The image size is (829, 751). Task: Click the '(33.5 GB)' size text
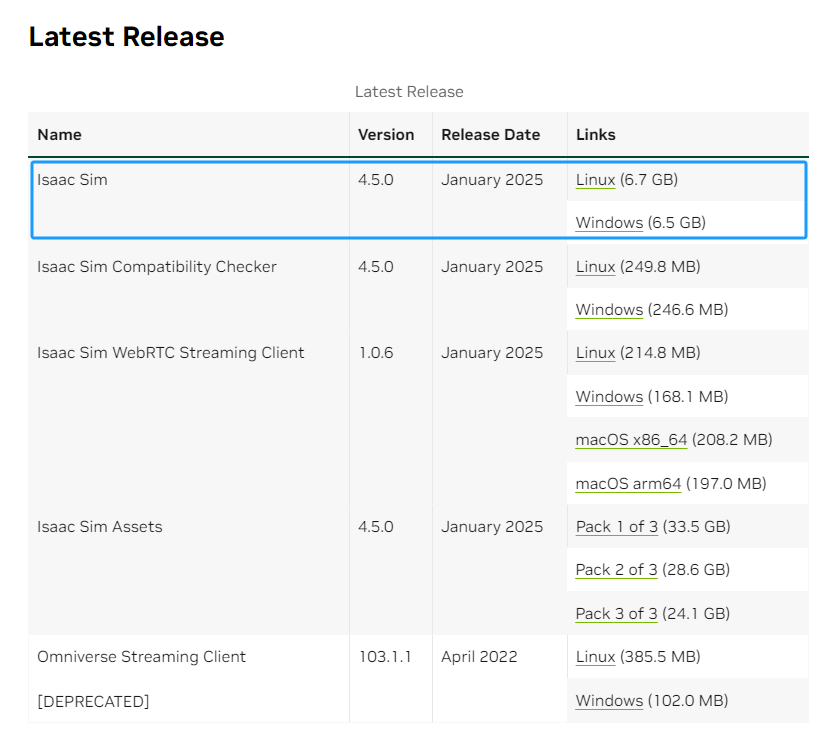pos(697,527)
